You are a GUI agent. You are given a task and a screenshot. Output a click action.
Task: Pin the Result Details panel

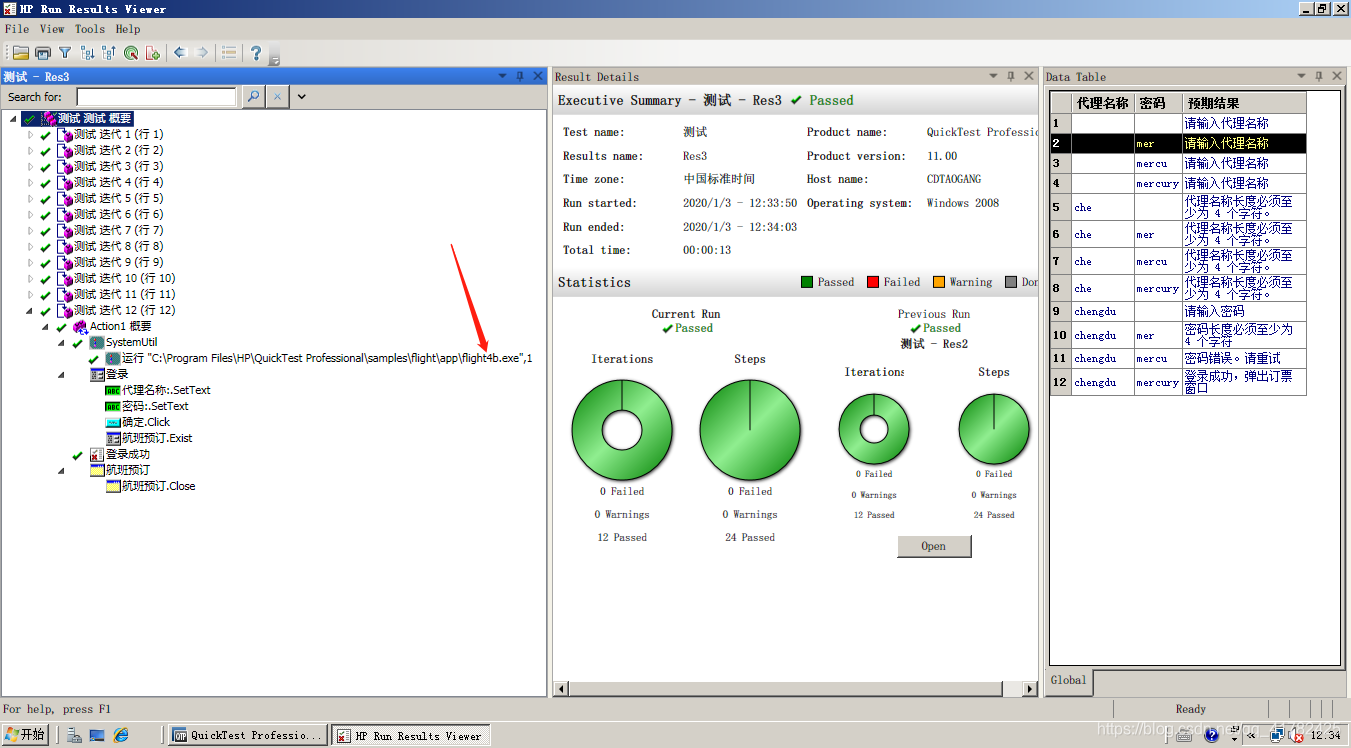(x=1011, y=76)
